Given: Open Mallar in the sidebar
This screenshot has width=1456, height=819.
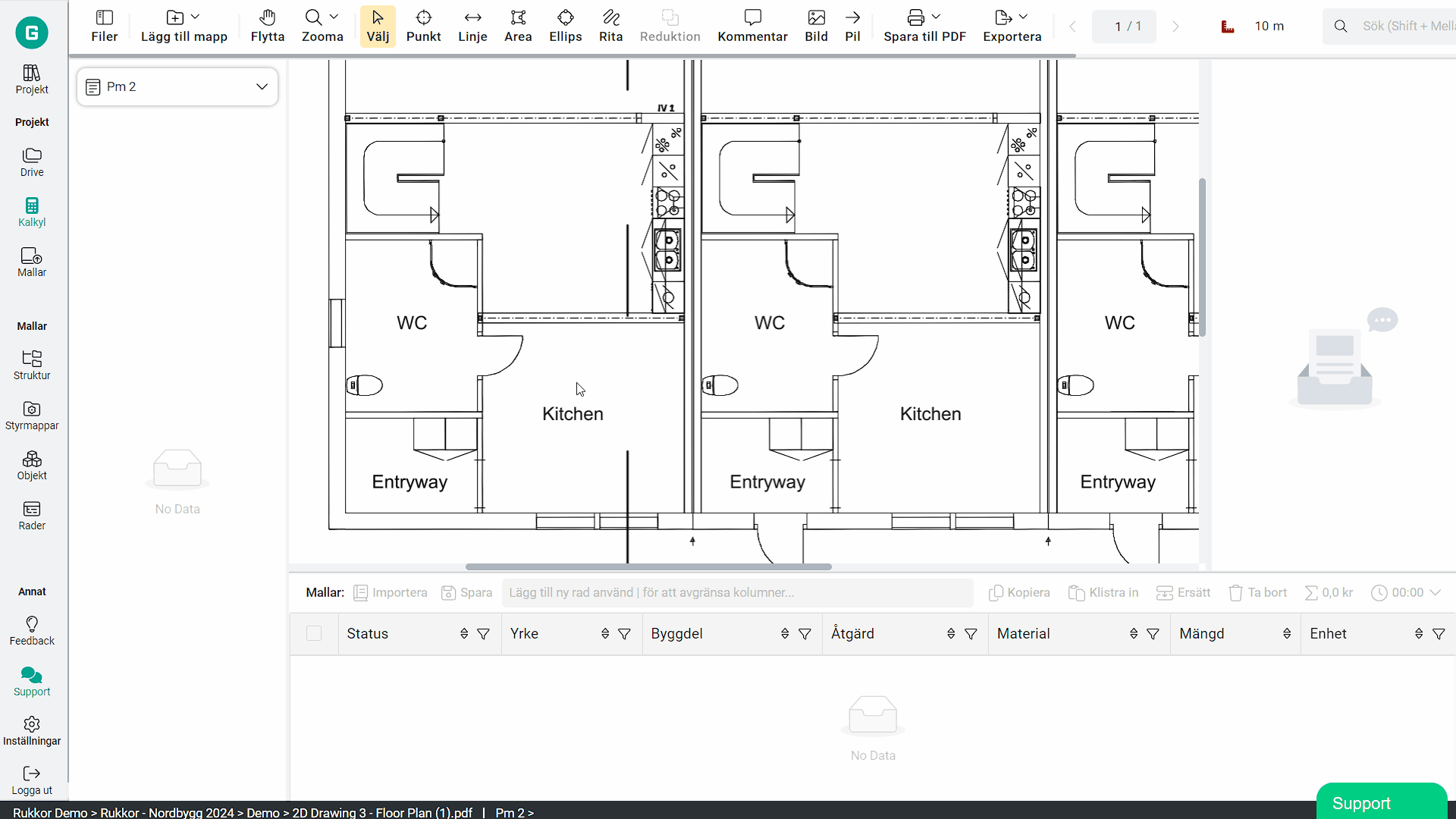Looking at the screenshot, I should click(x=32, y=262).
